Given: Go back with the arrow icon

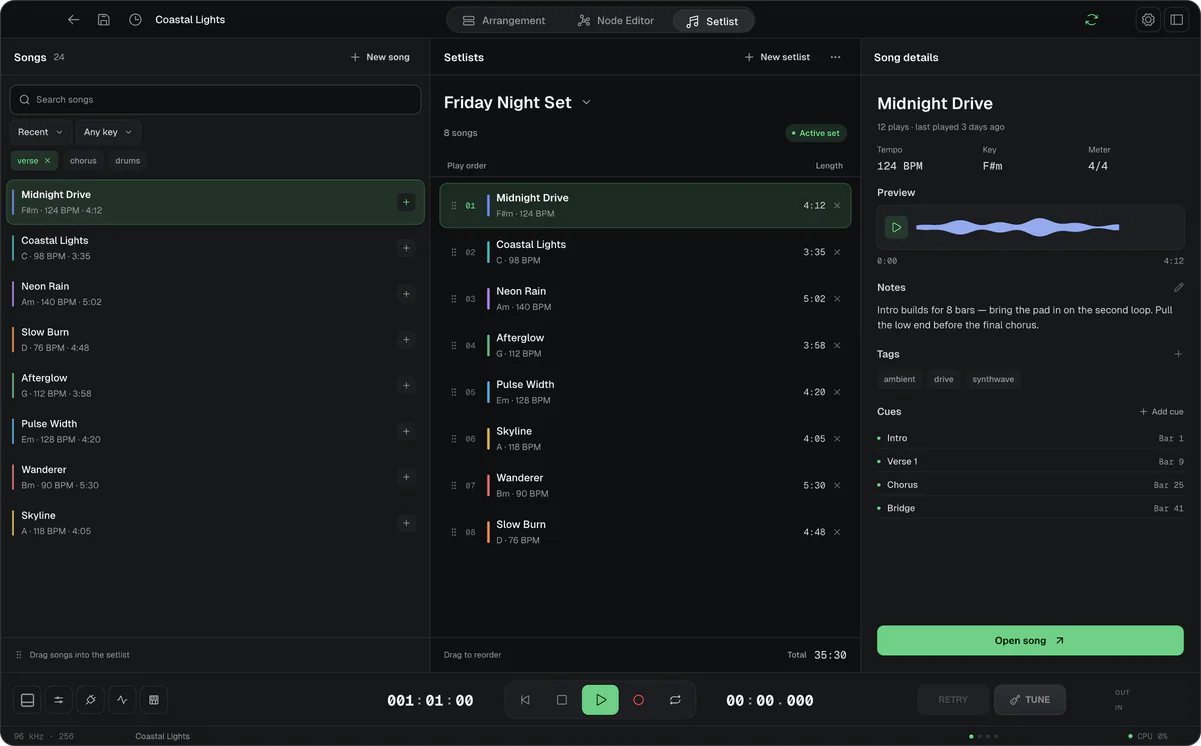Looking at the screenshot, I should tap(73, 20).
